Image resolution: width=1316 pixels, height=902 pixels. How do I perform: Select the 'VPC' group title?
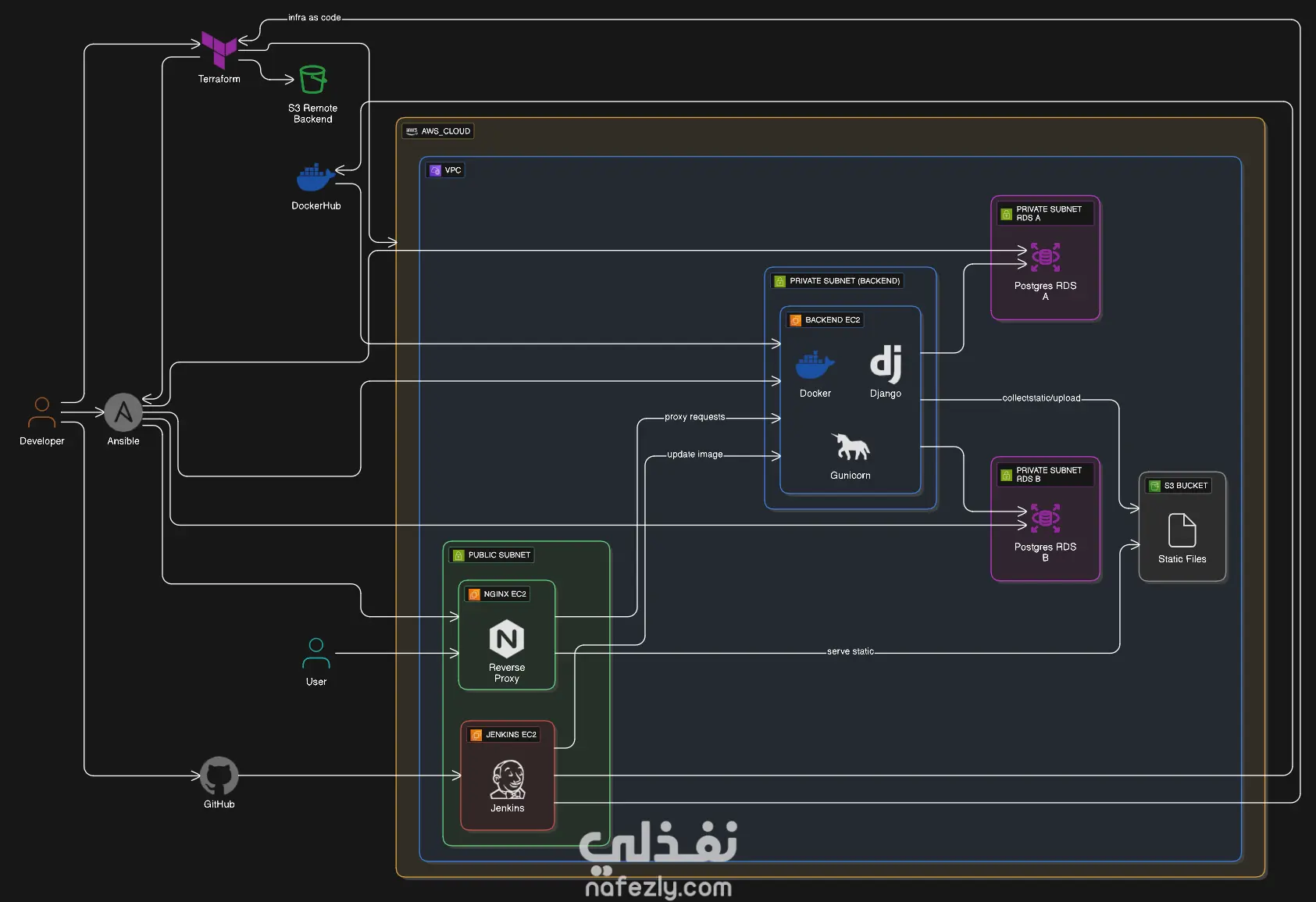pos(453,170)
